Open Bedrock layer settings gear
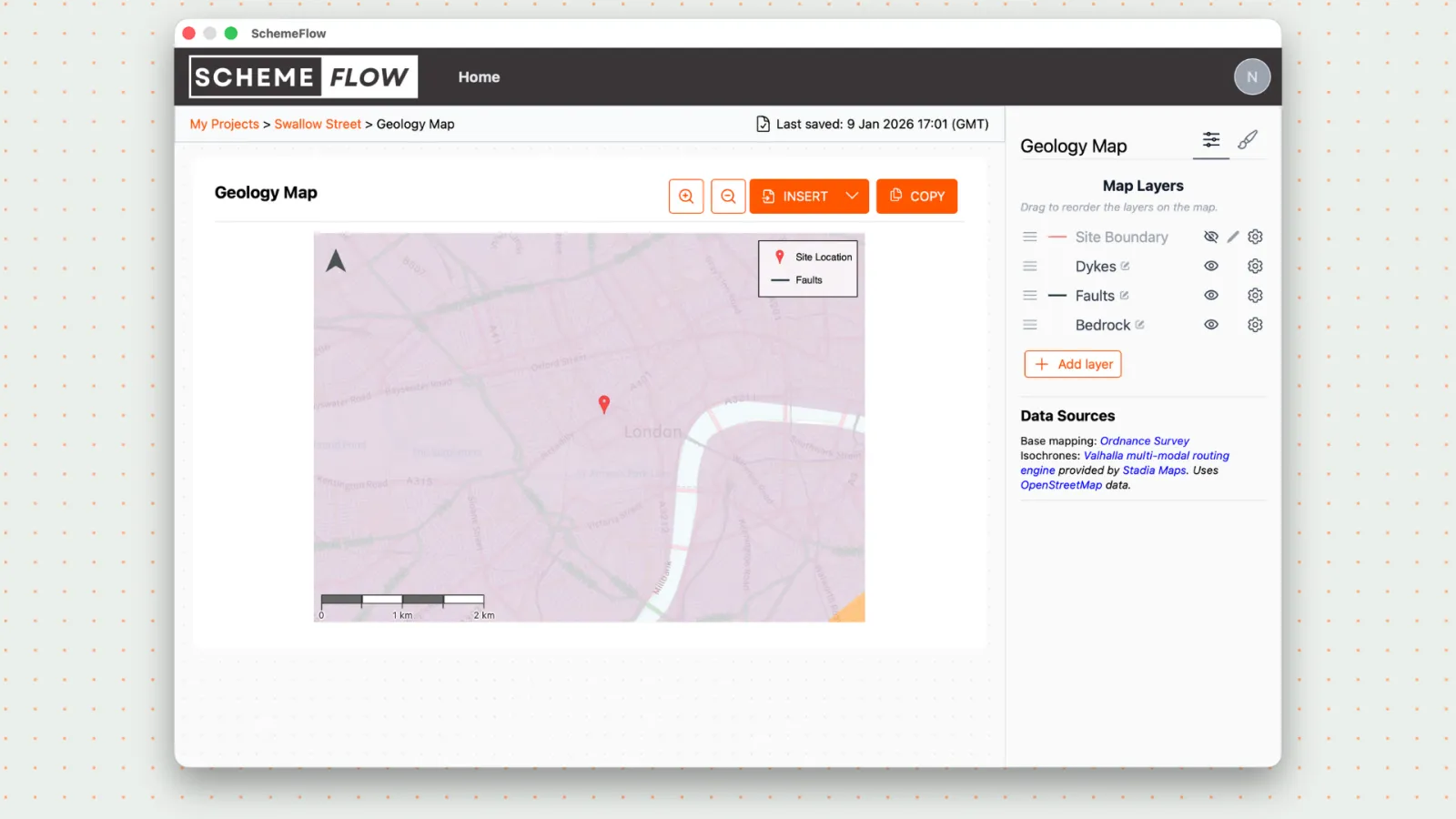This screenshot has height=819, width=1456. pyautogui.click(x=1255, y=324)
